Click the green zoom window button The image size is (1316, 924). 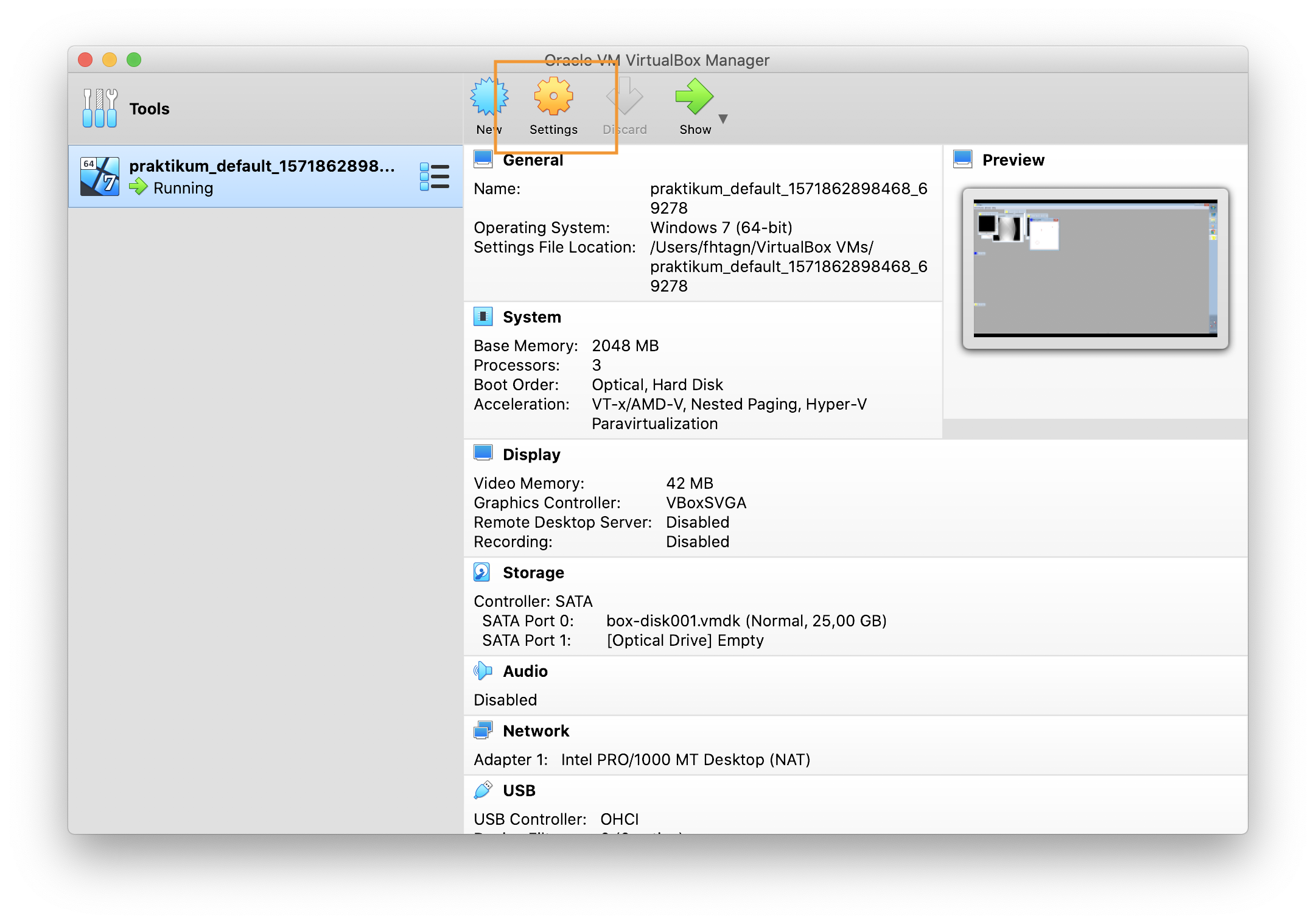[x=134, y=60]
